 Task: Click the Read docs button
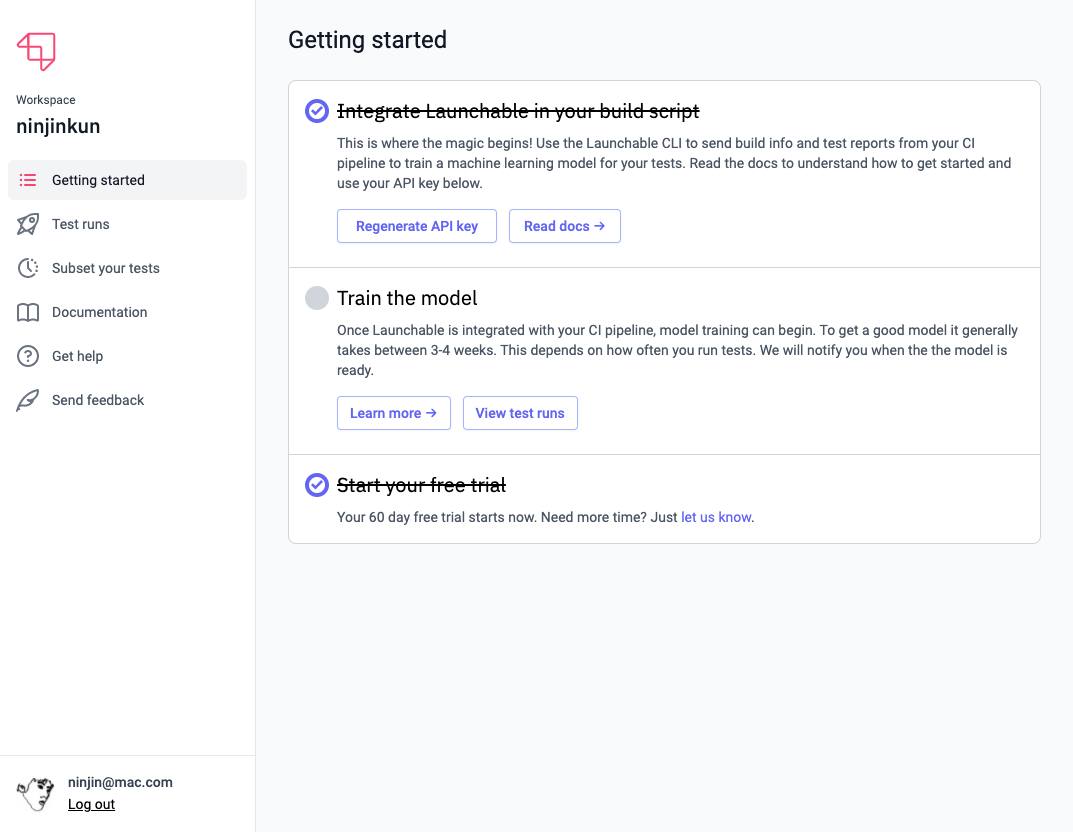click(x=565, y=226)
